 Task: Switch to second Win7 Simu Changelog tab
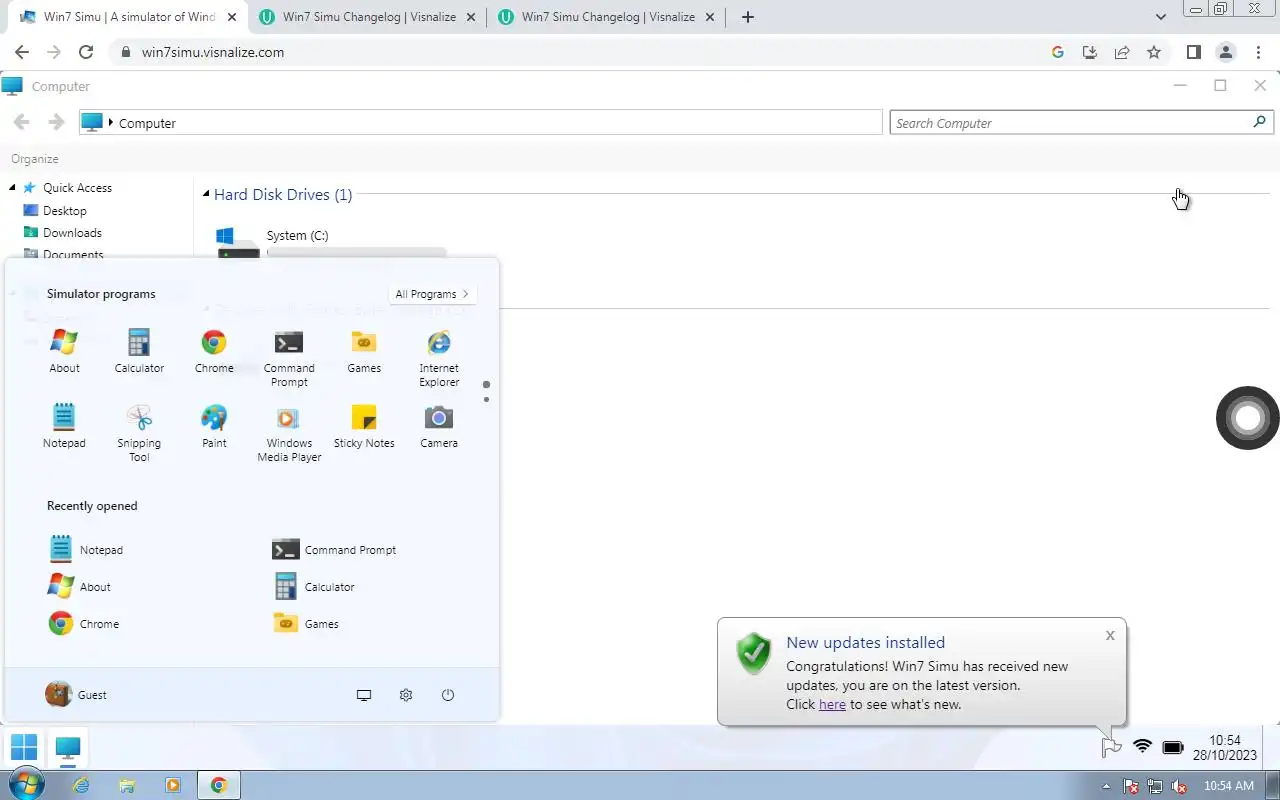tap(606, 17)
